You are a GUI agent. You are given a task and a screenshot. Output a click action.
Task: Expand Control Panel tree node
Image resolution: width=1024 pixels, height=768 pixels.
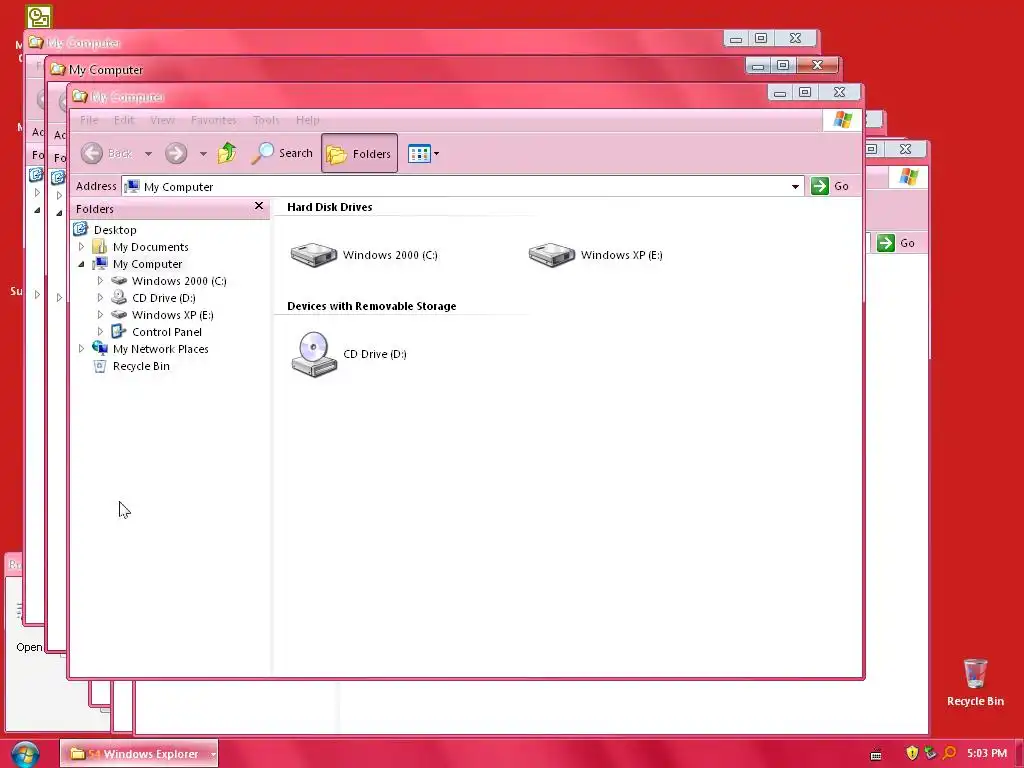100,332
